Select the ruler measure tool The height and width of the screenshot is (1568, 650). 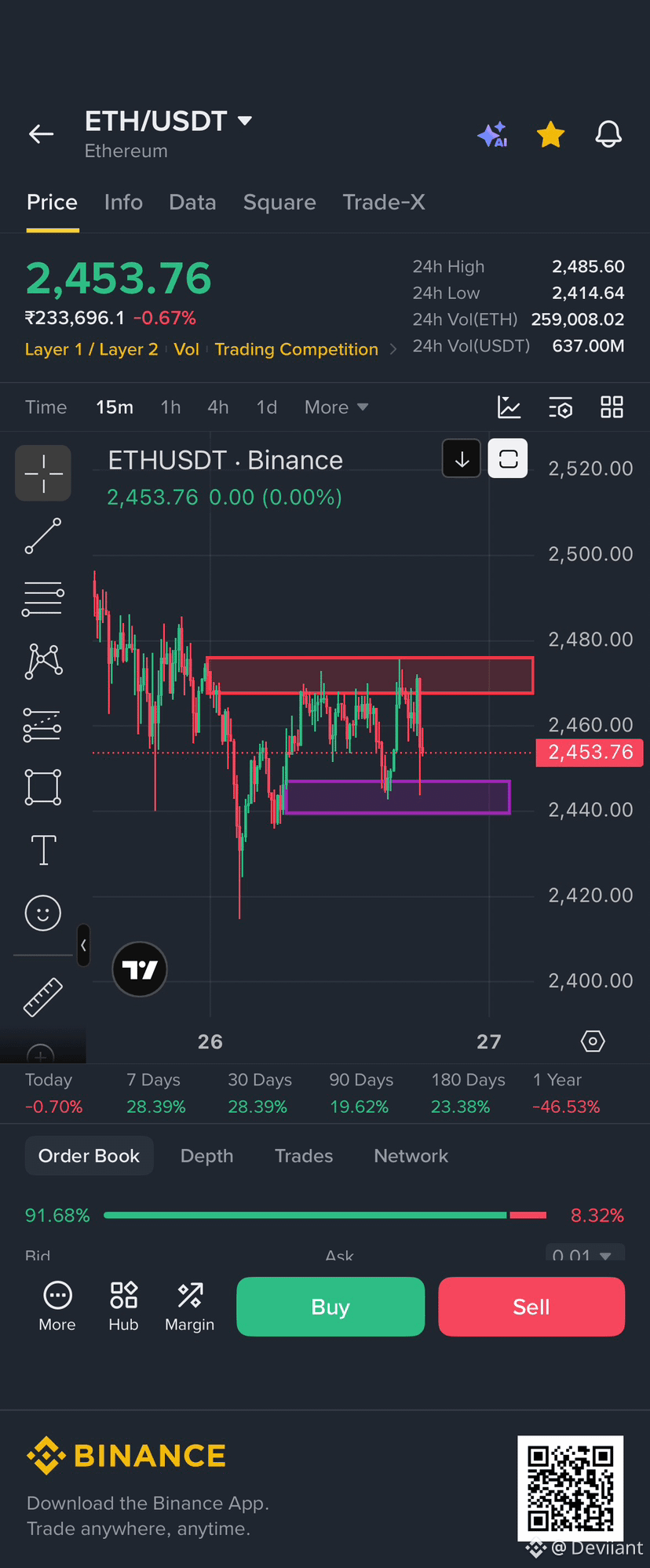43,997
